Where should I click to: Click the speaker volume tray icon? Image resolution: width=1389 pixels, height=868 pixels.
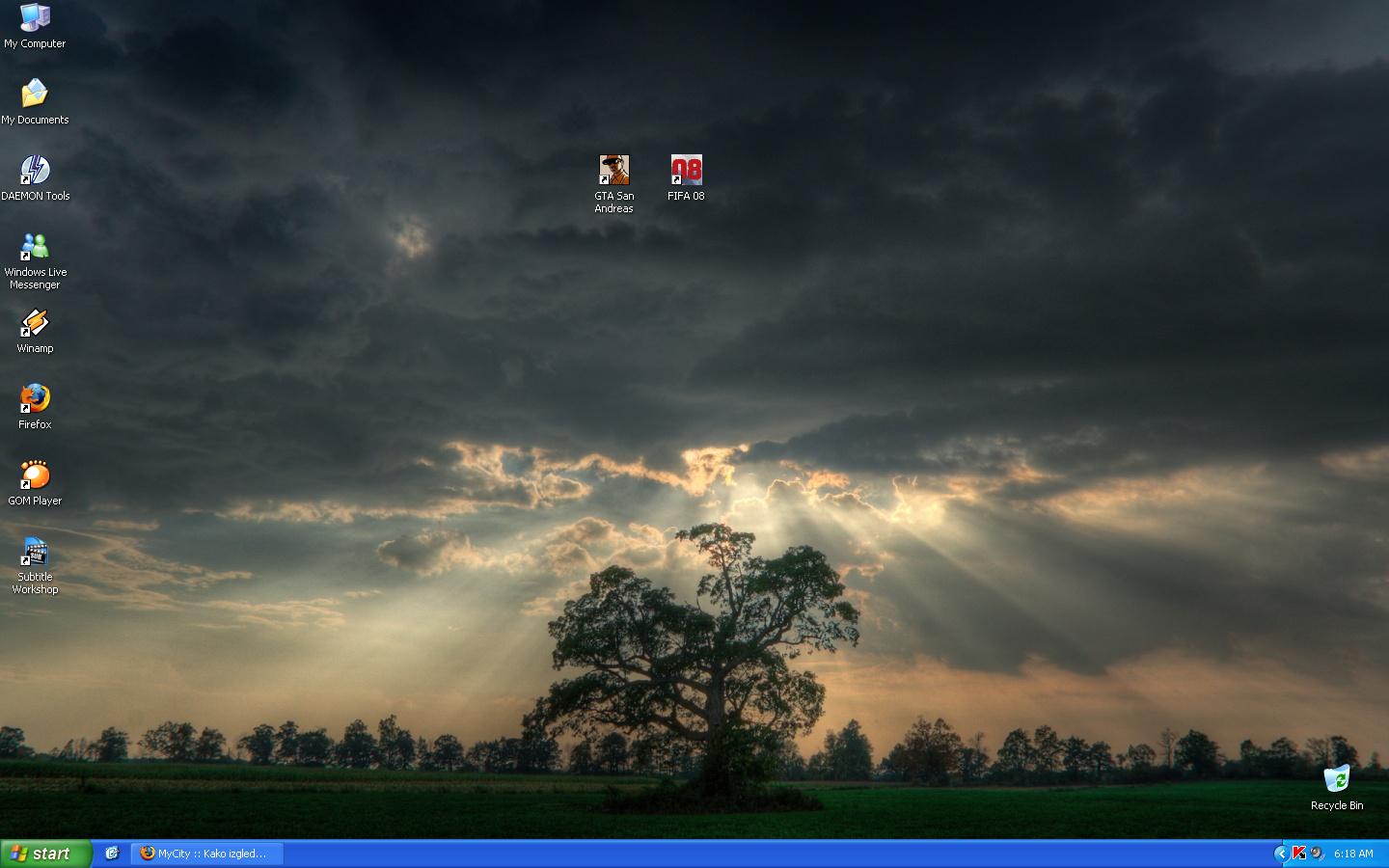coord(1317,854)
